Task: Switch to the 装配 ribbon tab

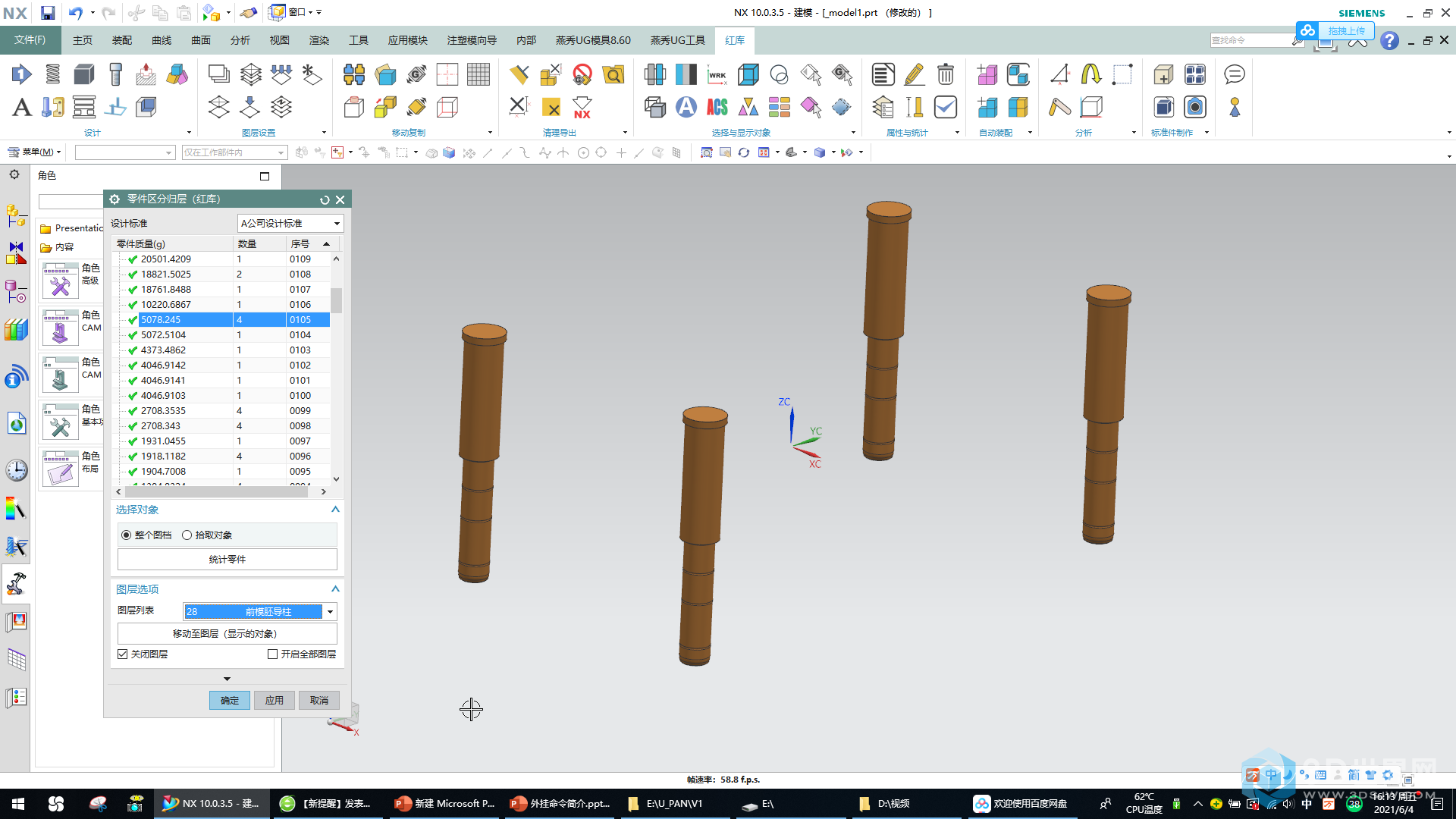Action: (121, 40)
